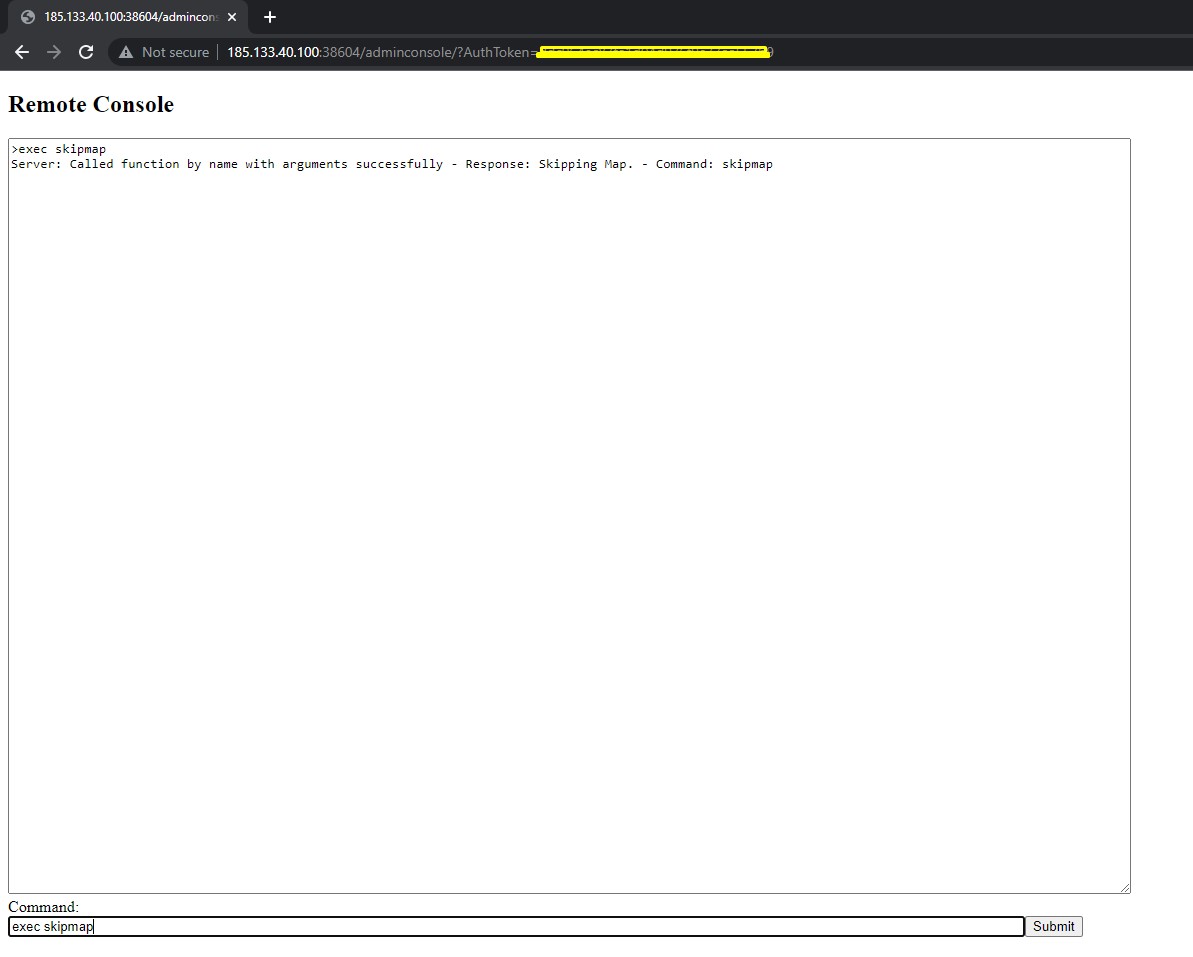Image resolution: width=1193 pixels, height=957 pixels.
Task: Select the 185.133.40.100:38604 adminconsole tab title
Action: point(130,17)
